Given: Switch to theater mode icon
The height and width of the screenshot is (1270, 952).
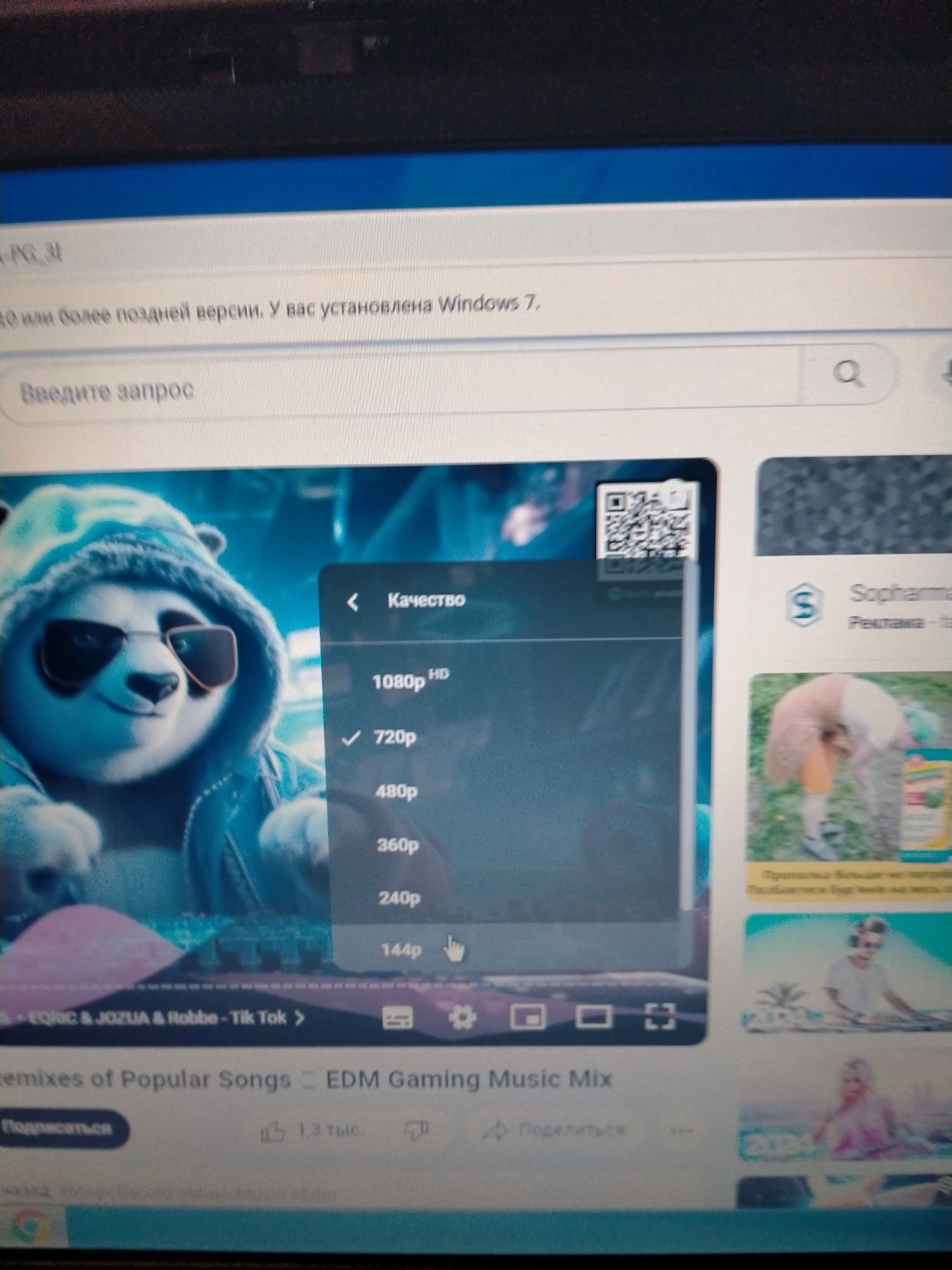Looking at the screenshot, I should point(593,1016).
